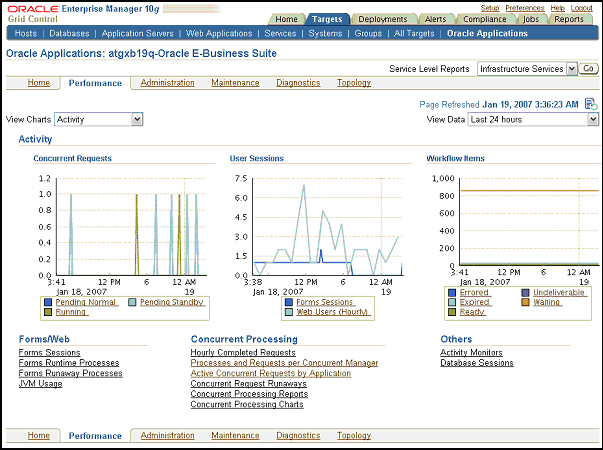Open the Deployments tab
603x450 pixels.
[383, 19]
